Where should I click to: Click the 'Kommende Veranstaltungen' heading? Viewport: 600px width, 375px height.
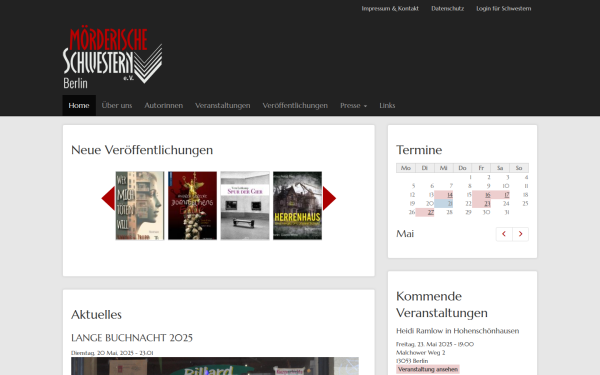click(442, 305)
